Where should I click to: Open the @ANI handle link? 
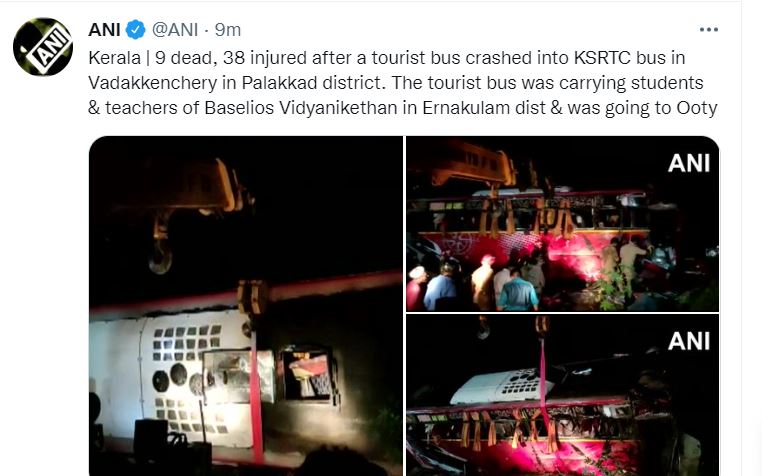(175, 30)
